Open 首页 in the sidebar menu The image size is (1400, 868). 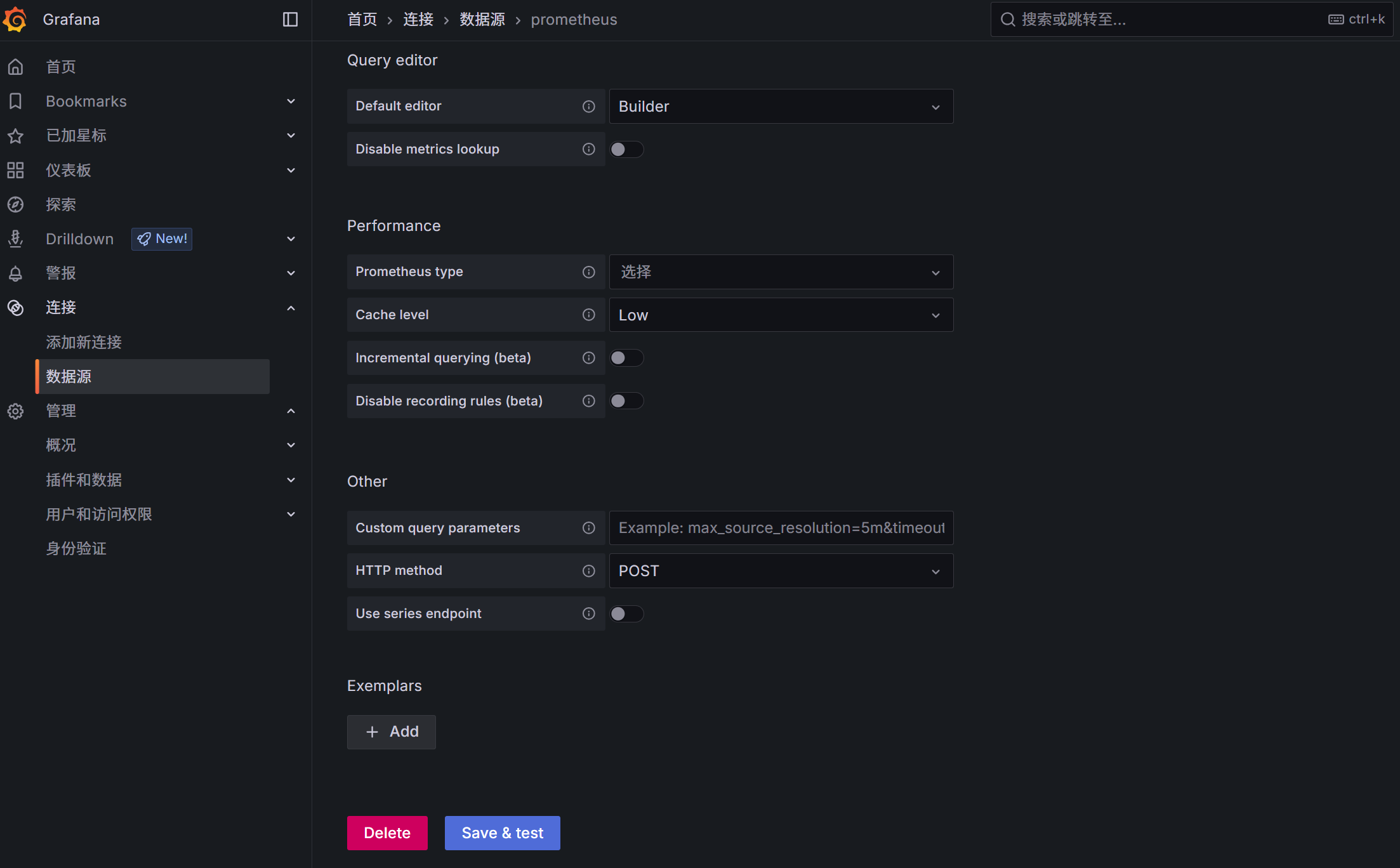(61, 67)
